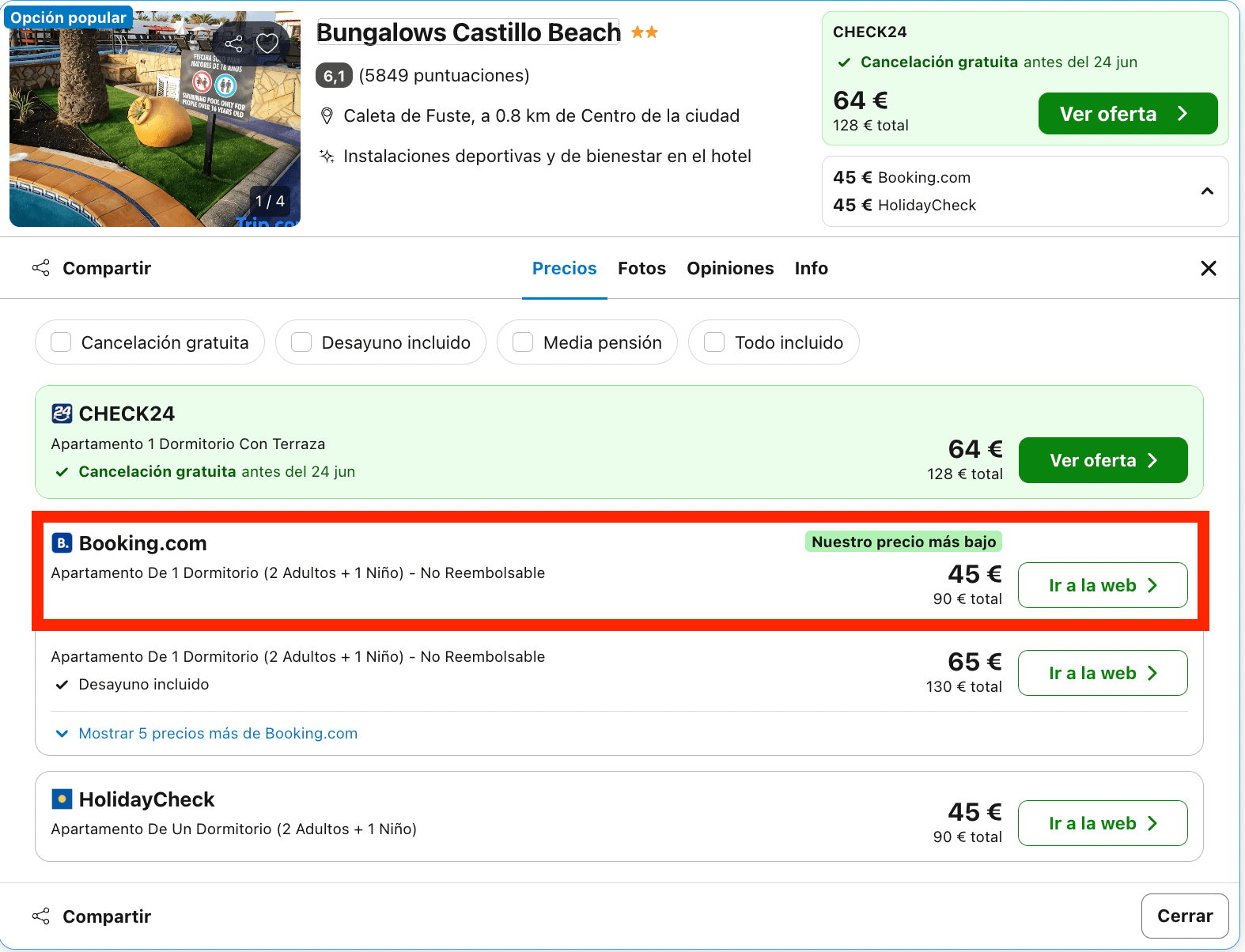Click Apartamento De Un Dormitorio HolidayCheck text
Viewport: 1245px width, 952px height.
pyautogui.click(x=233, y=829)
